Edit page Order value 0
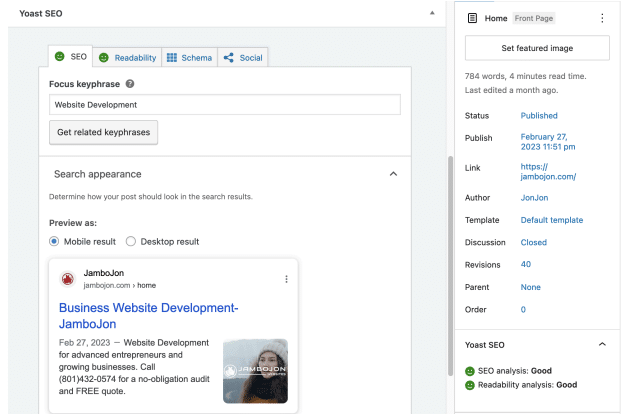The image size is (628, 414). pyautogui.click(x=523, y=309)
